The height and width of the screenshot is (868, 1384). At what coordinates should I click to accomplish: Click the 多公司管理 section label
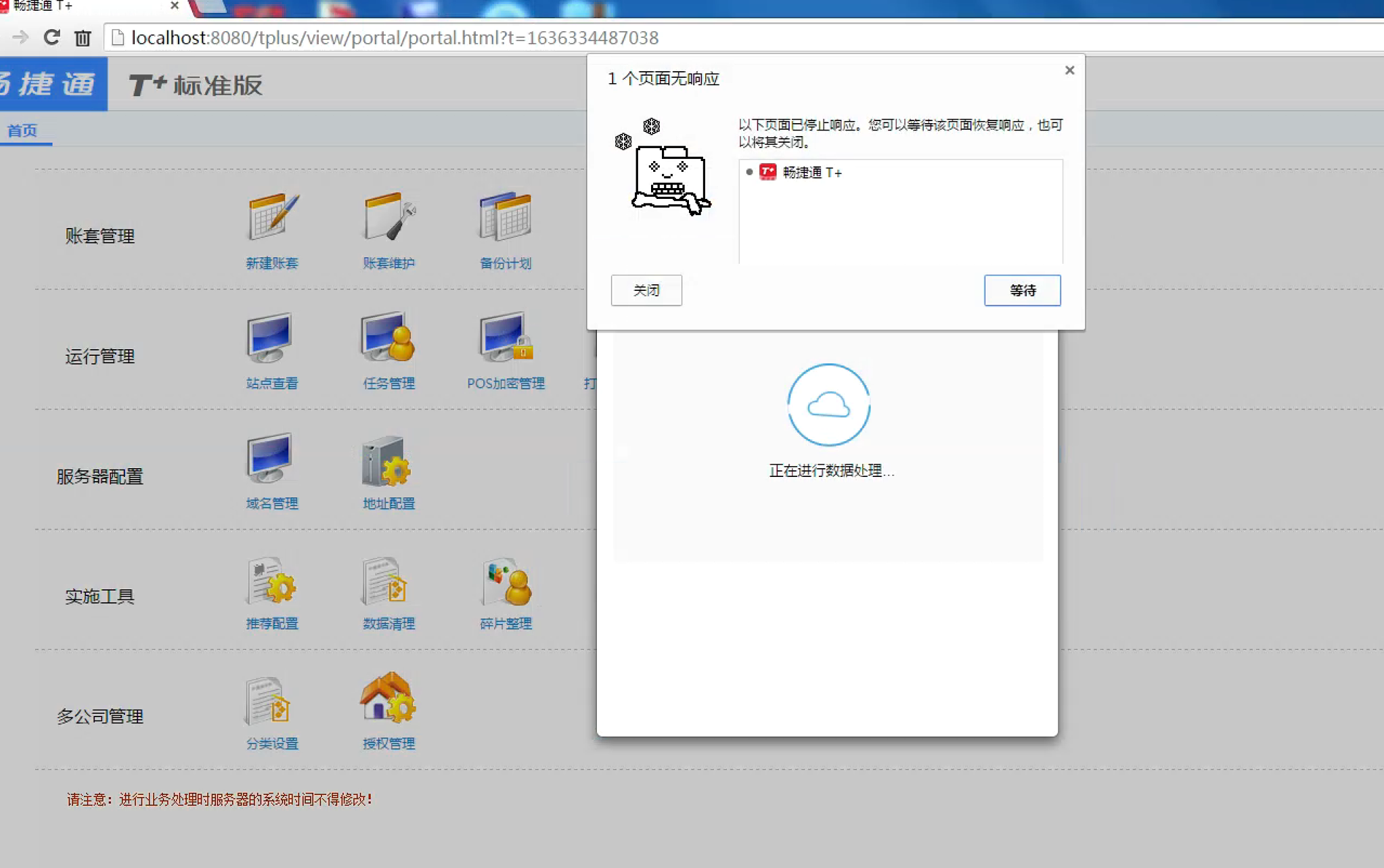coord(100,716)
